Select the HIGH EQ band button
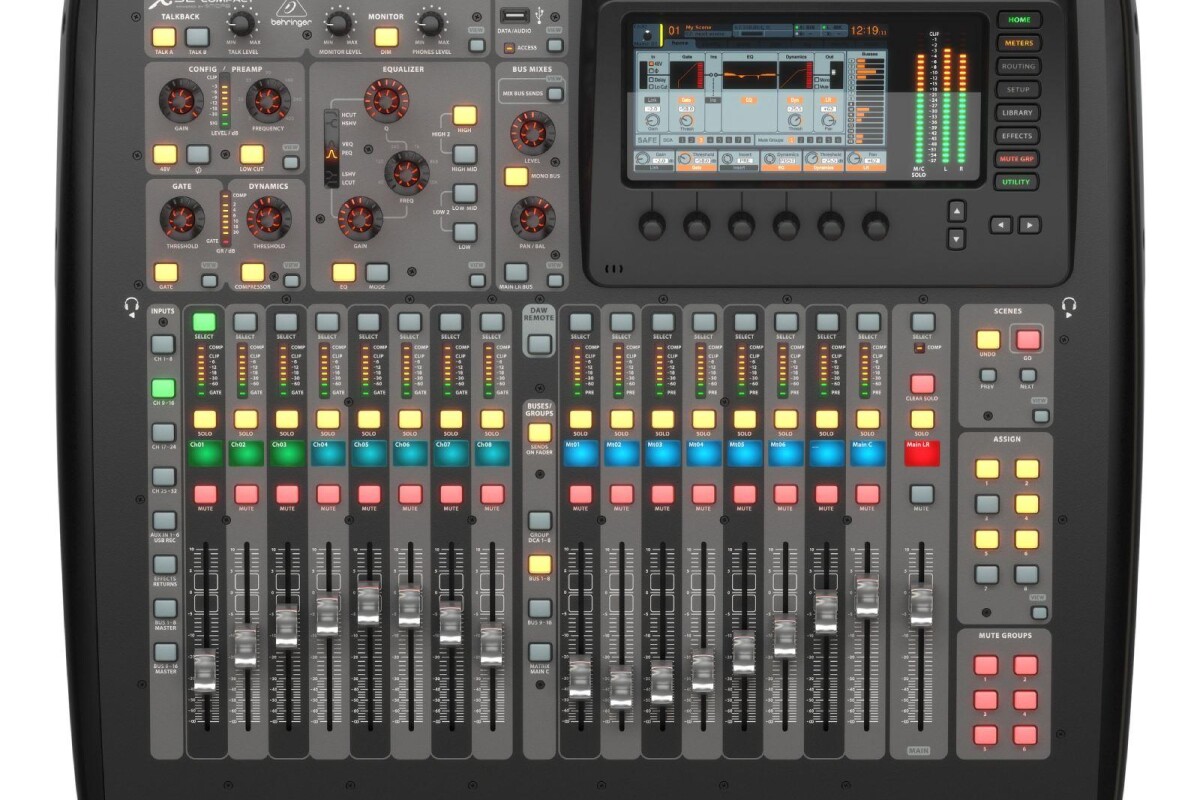1200x800 pixels. point(464,115)
